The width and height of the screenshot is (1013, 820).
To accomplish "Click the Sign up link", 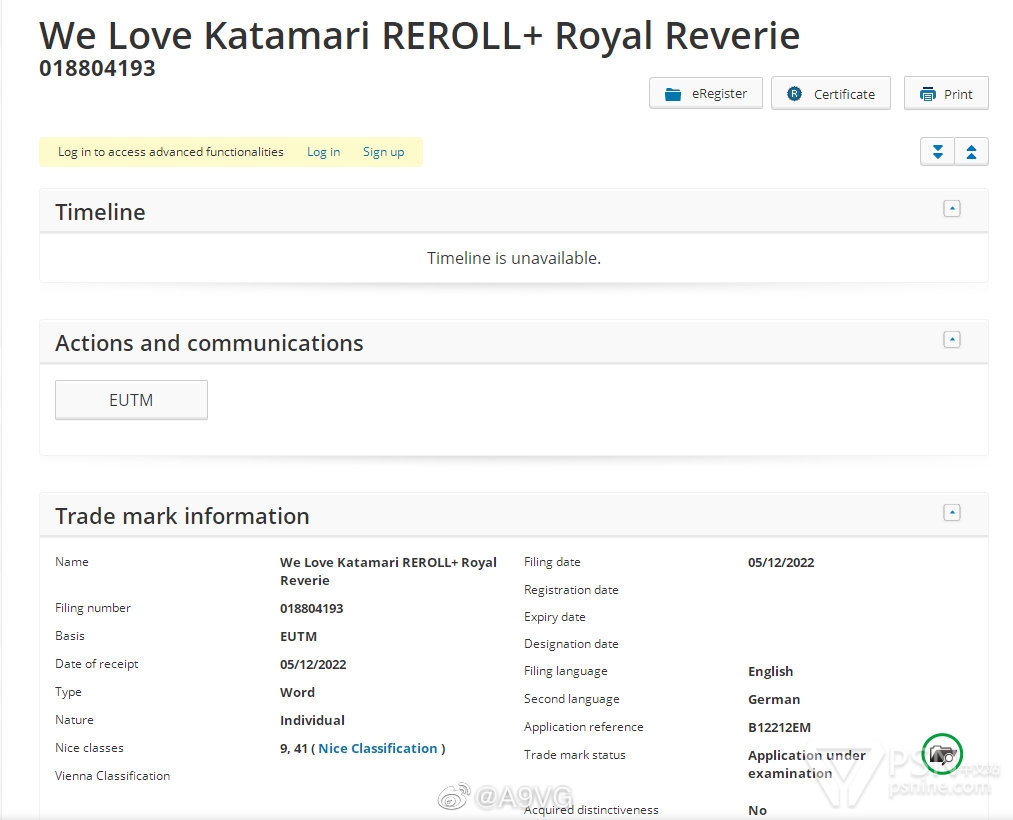I will (x=383, y=152).
